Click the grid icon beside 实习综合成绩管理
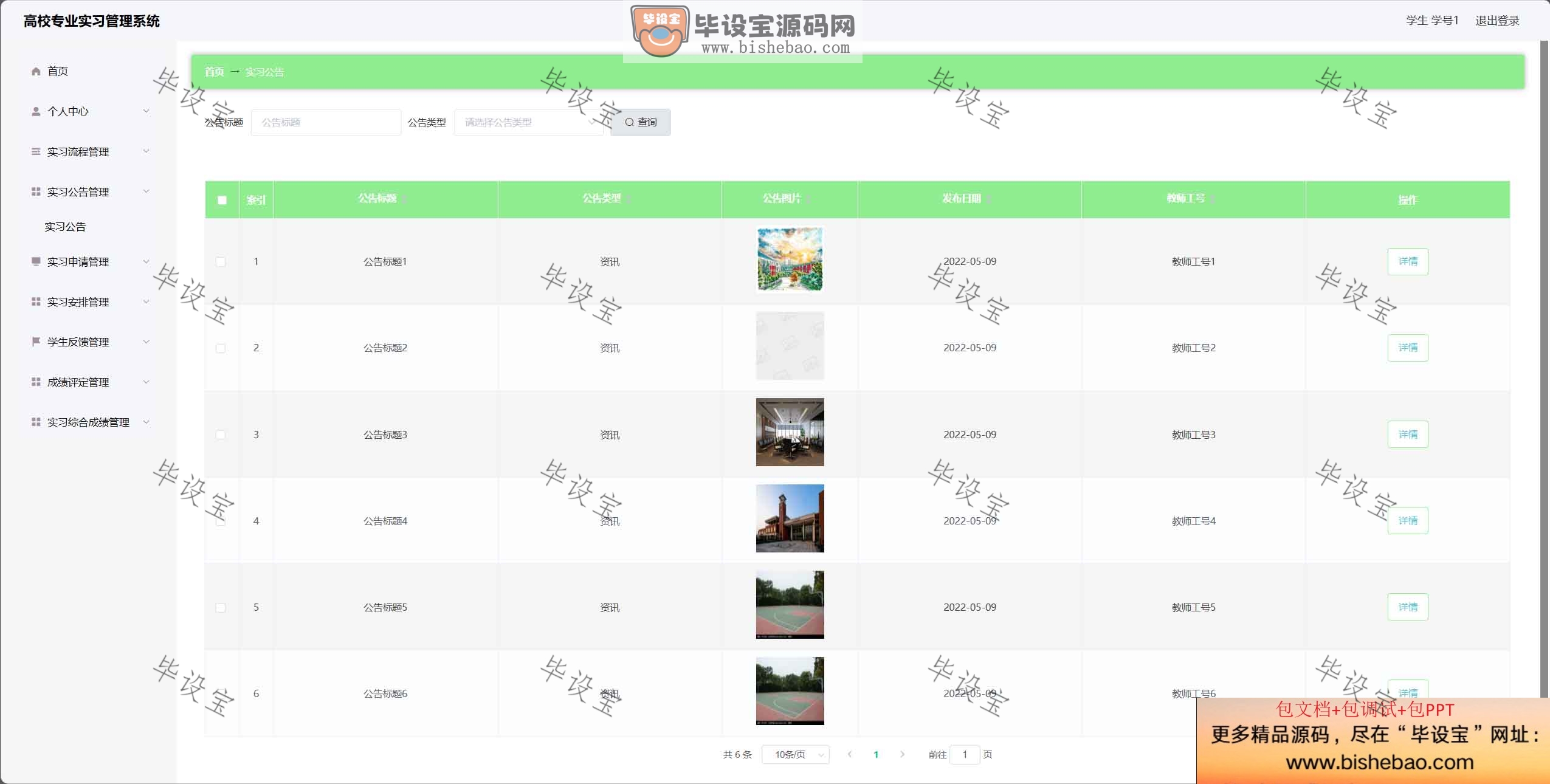The image size is (1550, 784). 36,422
